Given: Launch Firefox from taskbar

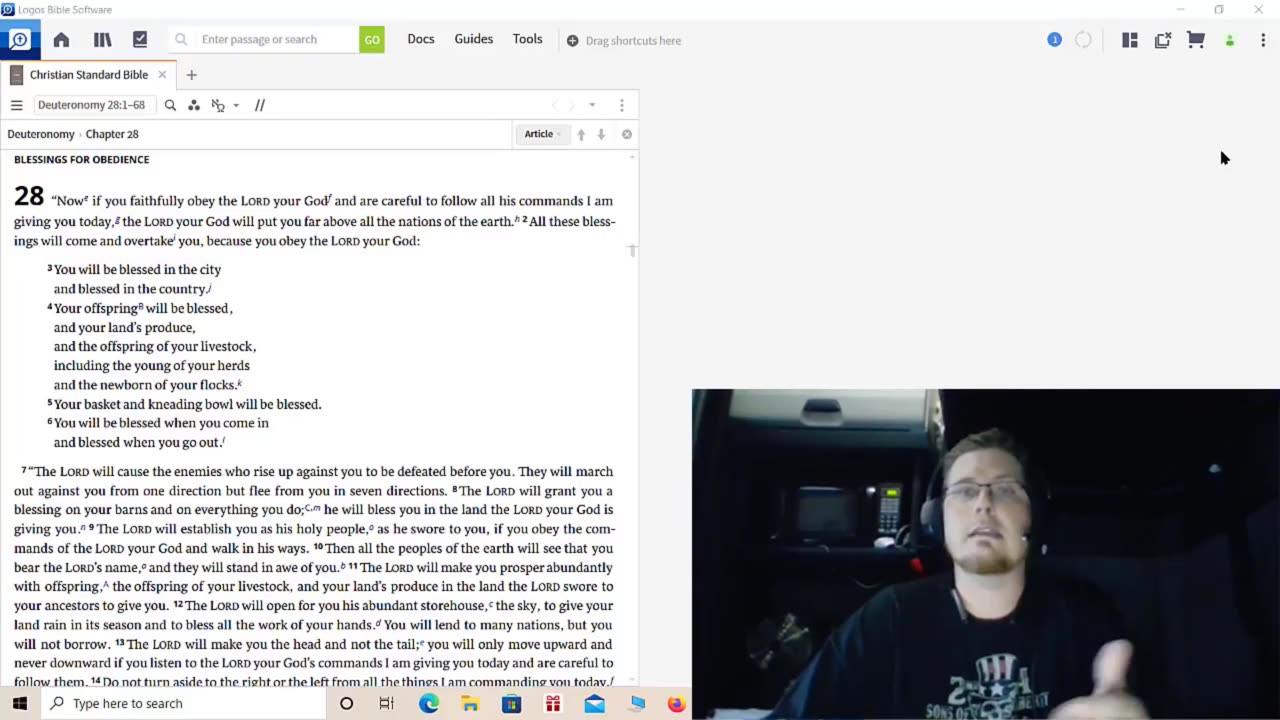Looking at the screenshot, I should tap(677, 703).
